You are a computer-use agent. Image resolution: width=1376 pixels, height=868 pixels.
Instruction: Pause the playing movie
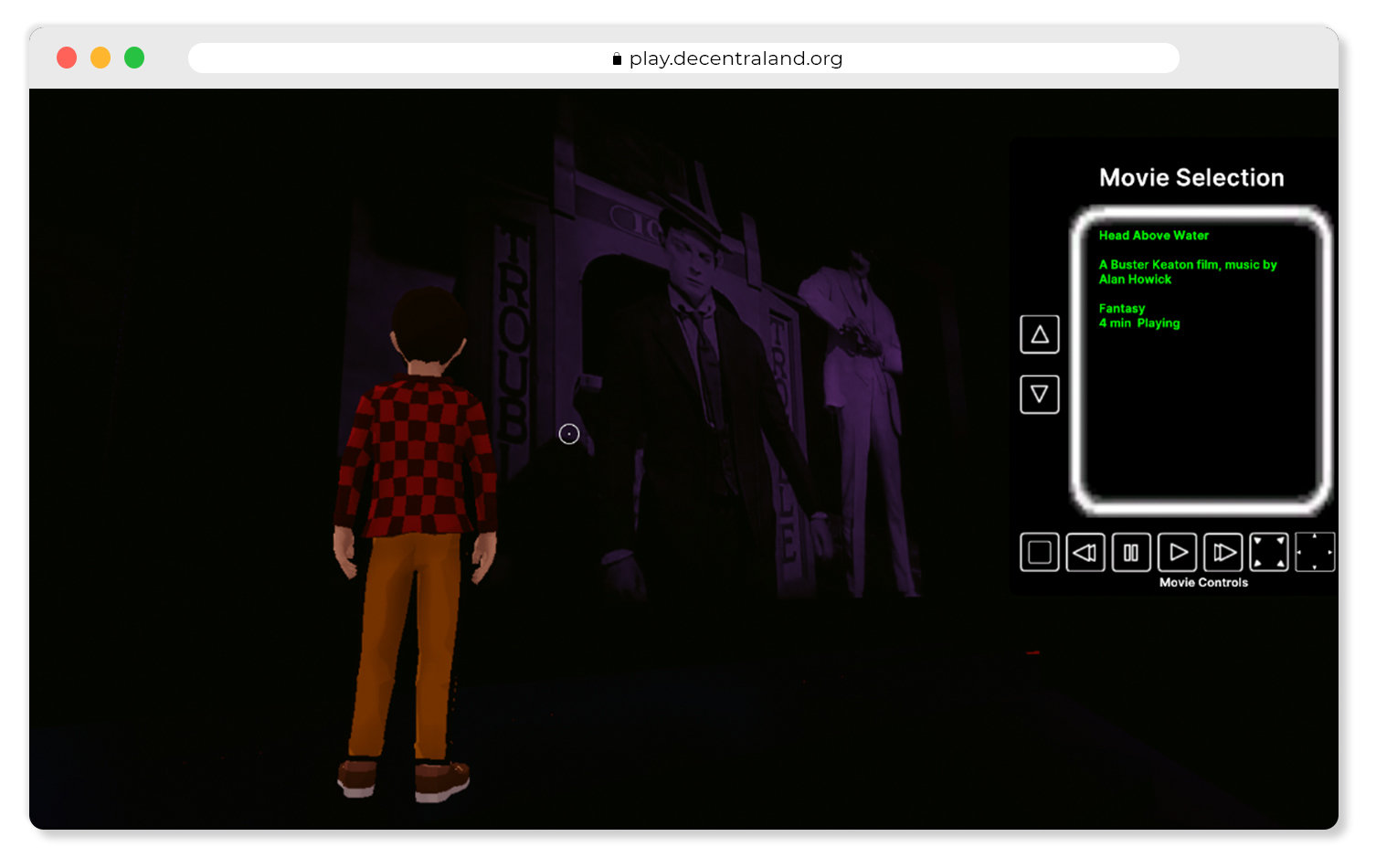1131,552
